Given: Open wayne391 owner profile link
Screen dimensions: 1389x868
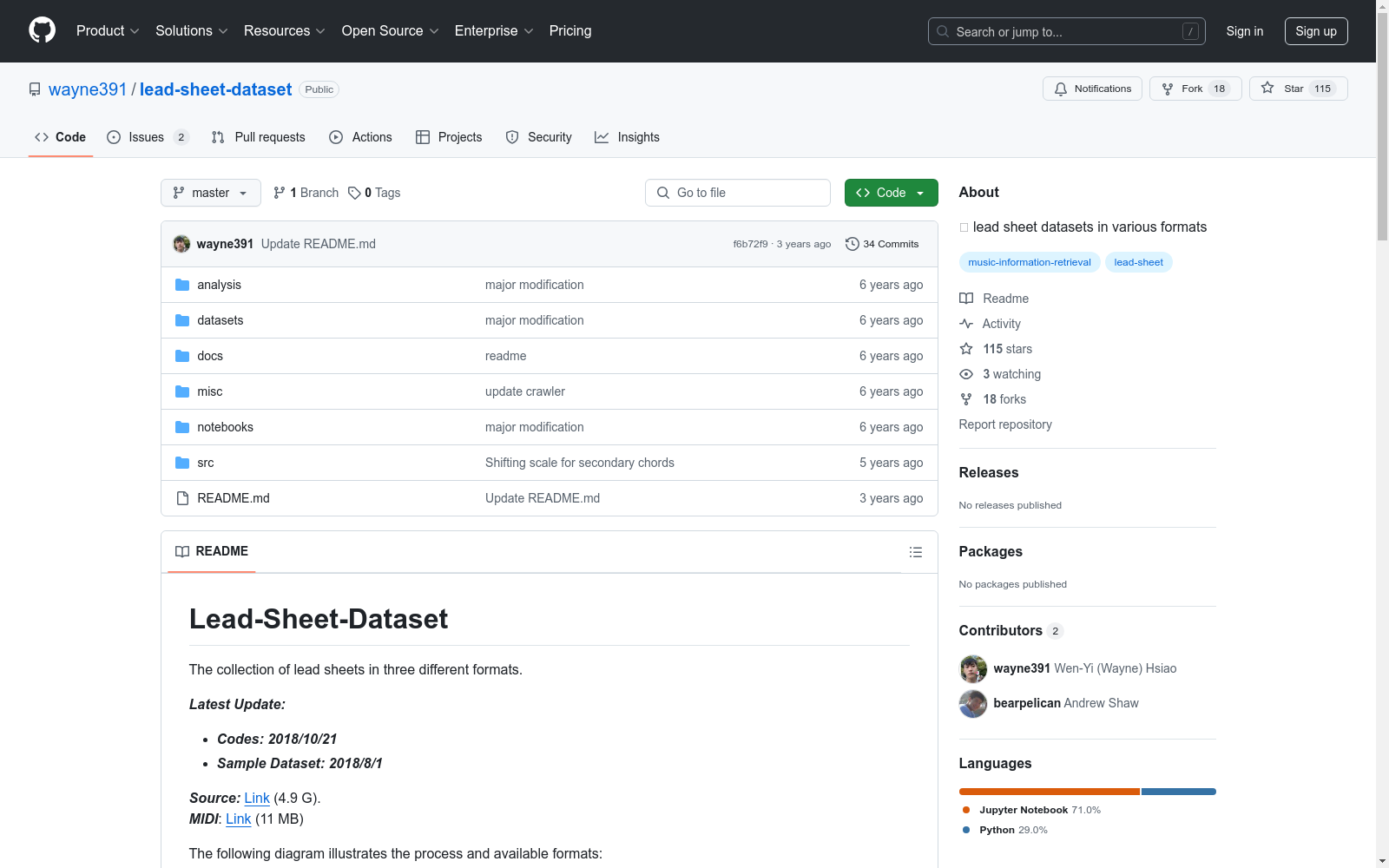Looking at the screenshot, I should (x=88, y=89).
